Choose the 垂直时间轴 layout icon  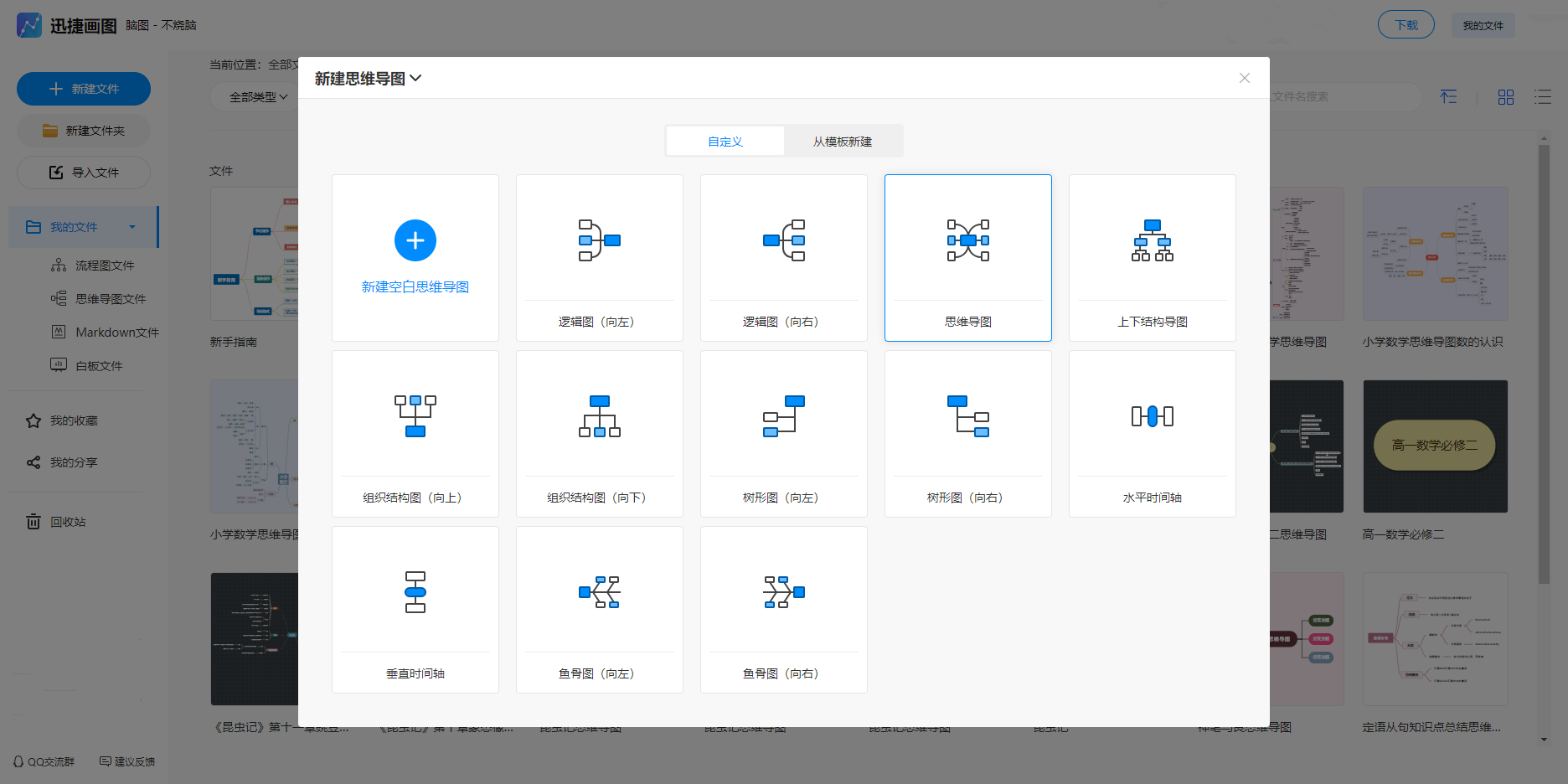point(415,592)
